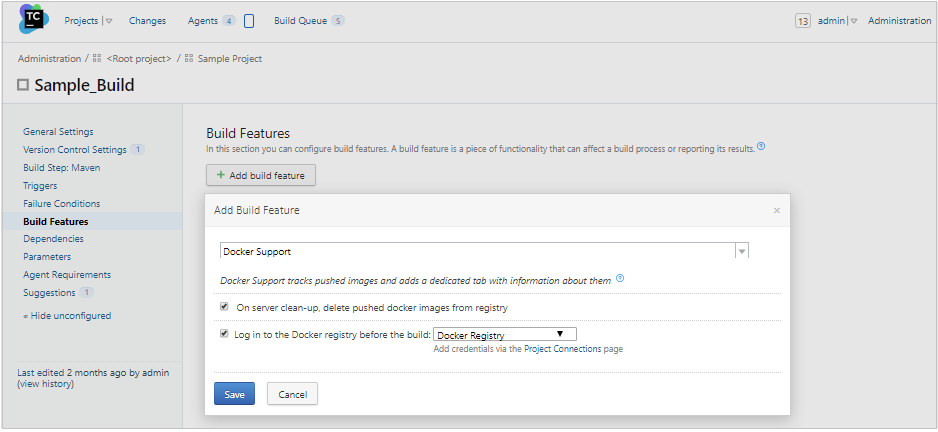Open the Project Connections link
The height and width of the screenshot is (432, 938).
tap(562, 349)
